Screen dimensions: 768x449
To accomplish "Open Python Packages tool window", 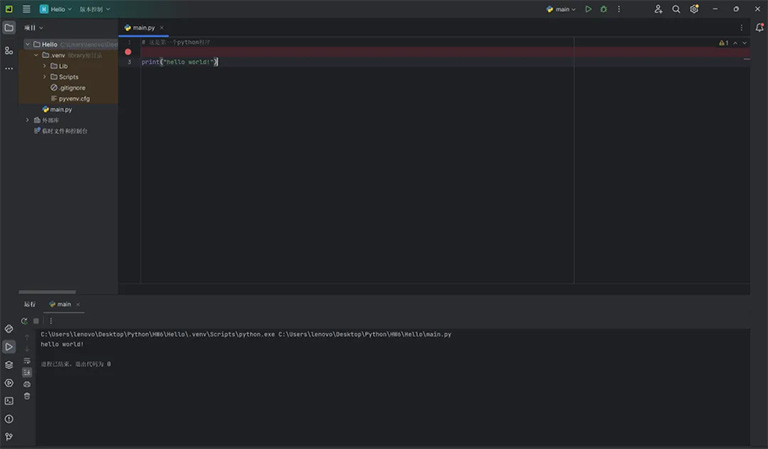I will (x=9, y=365).
